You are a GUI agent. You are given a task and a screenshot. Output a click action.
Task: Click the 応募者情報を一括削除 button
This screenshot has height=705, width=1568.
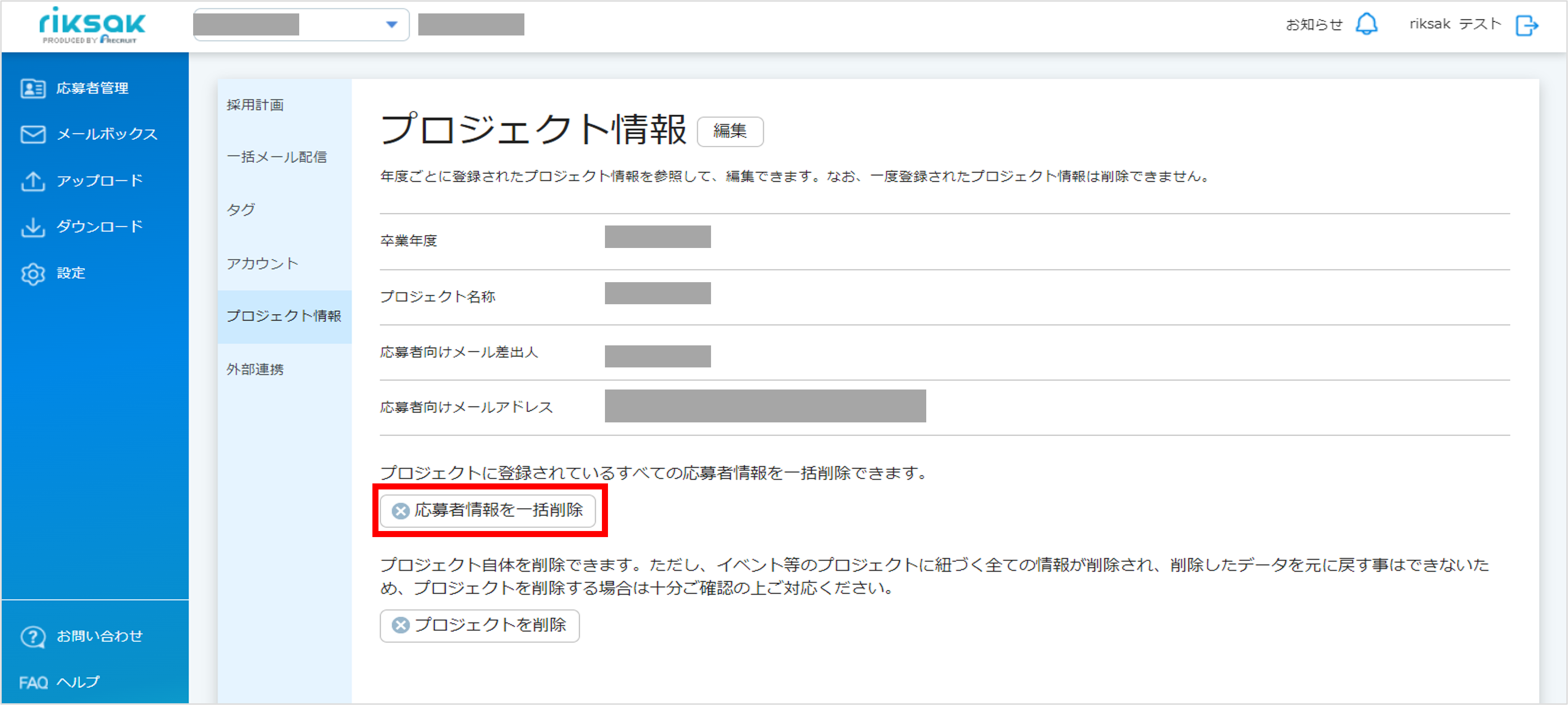click(488, 510)
